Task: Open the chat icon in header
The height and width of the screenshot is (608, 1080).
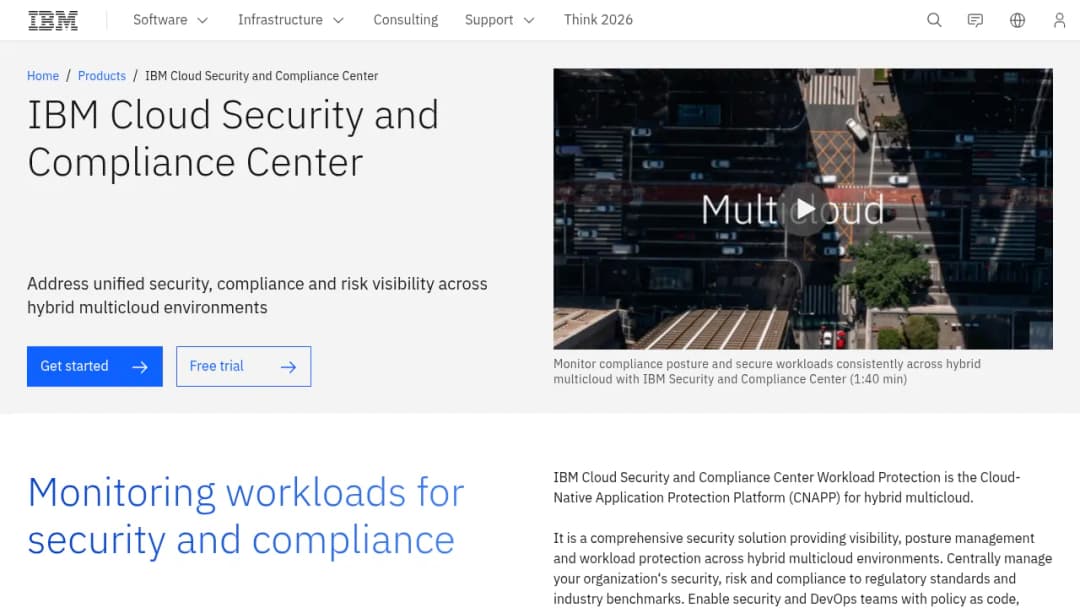Action: (x=975, y=20)
